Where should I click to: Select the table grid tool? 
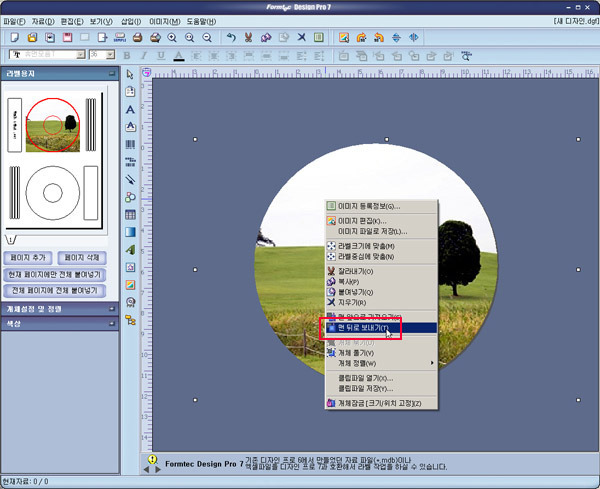[x=130, y=214]
